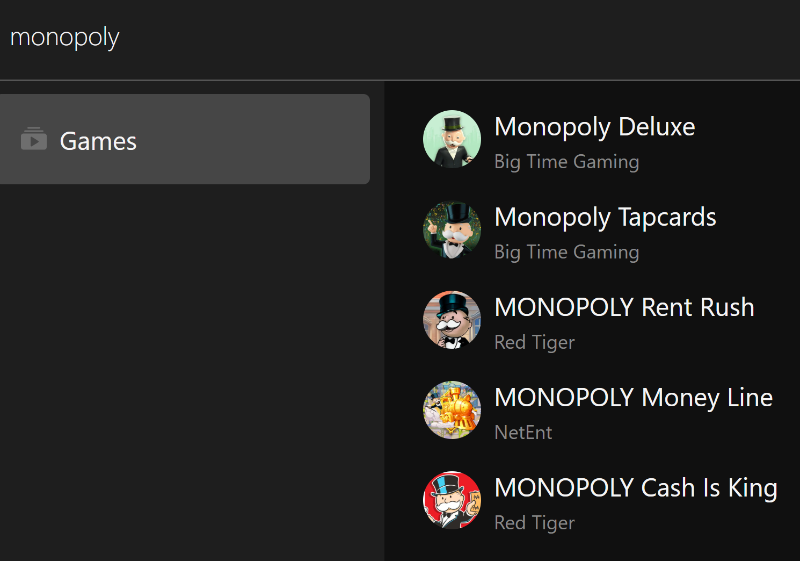
Task: Click the Monopoly Tapcards round icon
Action: (x=452, y=230)
